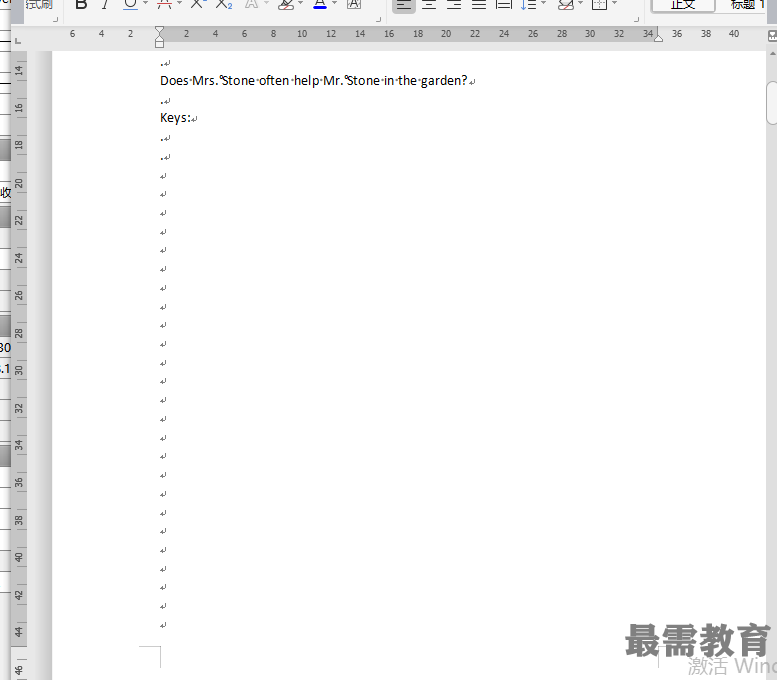This screenshot has width=777, height=680.
Task: Apply strikethrough formatting
Action: pos(164,4)
